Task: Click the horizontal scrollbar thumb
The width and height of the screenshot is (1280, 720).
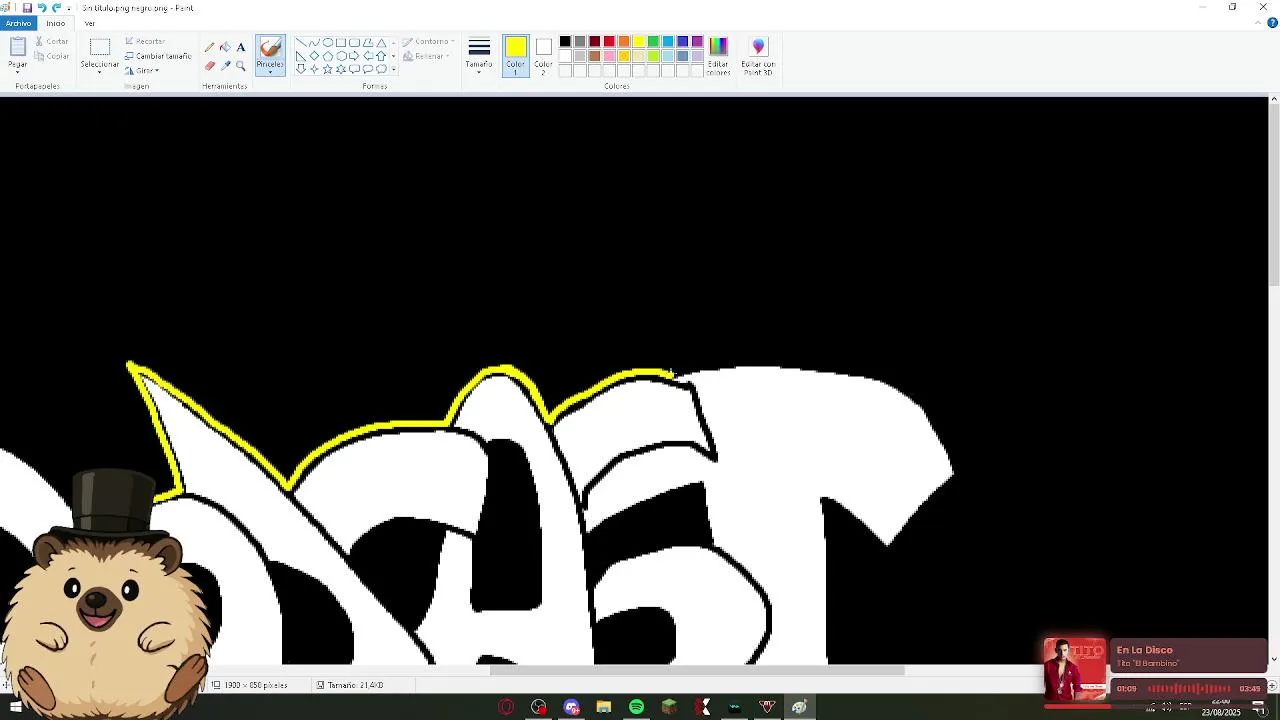Action: [x=697, y=671]
